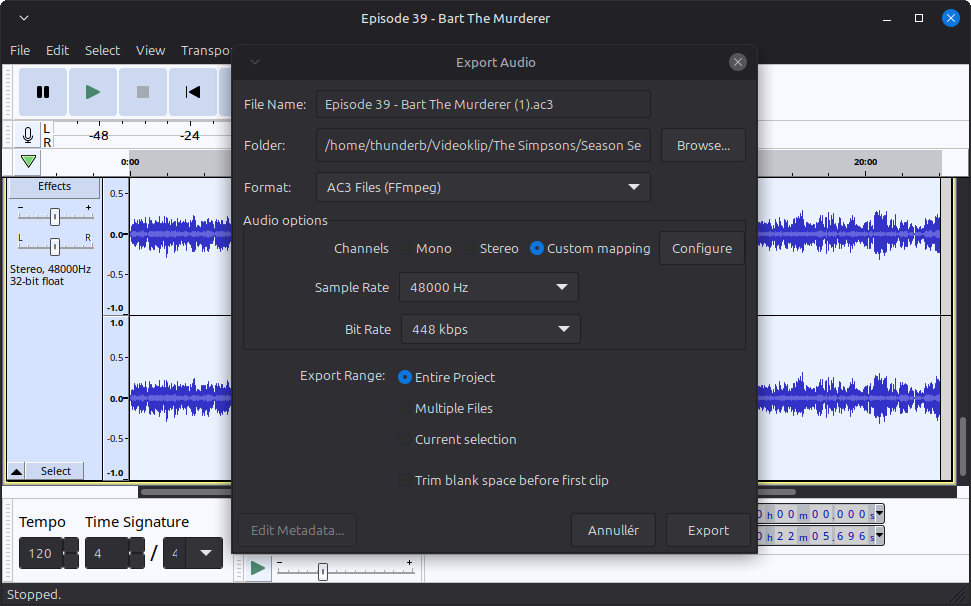Viewport: 971px width, 606px height.
Task: Click into the File Name text field
Action: coord(483,104)
